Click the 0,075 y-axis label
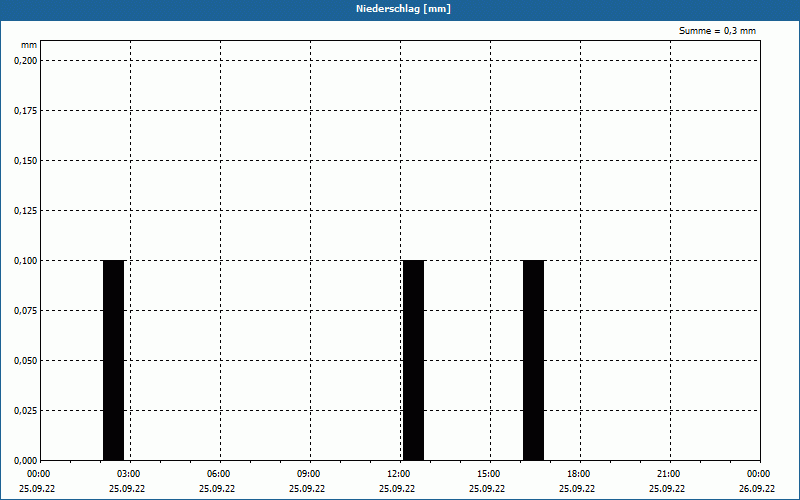 (26, 311)
